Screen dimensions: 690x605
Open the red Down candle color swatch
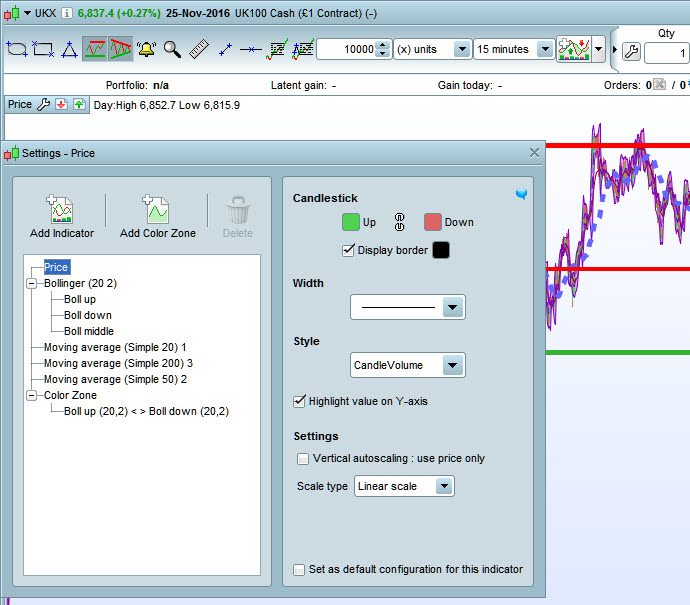point(433,222)
